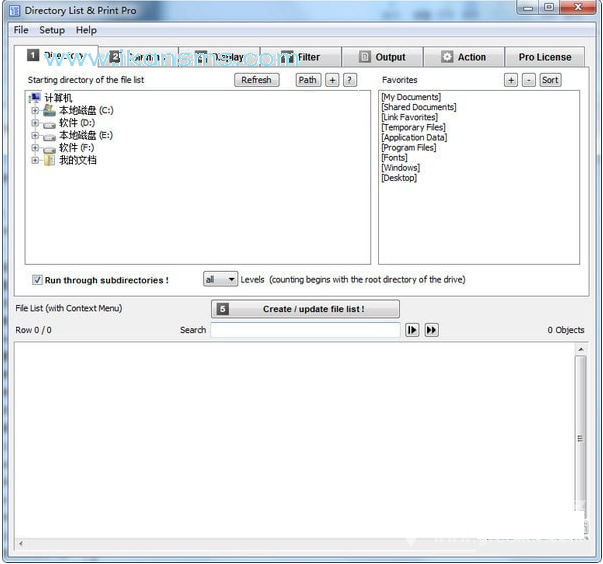
Task: Click the F: drive icon
Action: [x=49, y=149]
